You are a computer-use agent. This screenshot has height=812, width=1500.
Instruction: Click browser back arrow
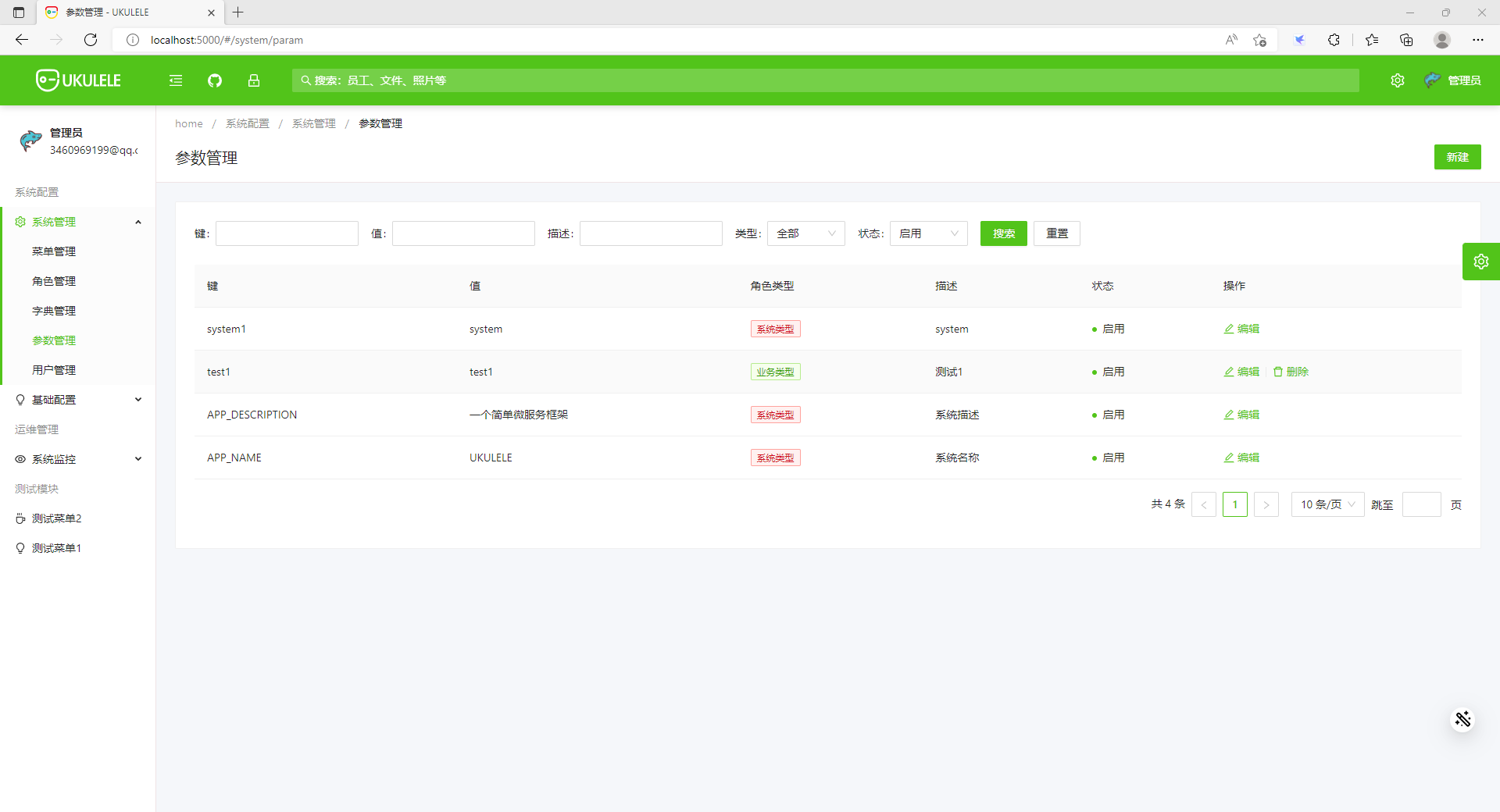(22, 40)
